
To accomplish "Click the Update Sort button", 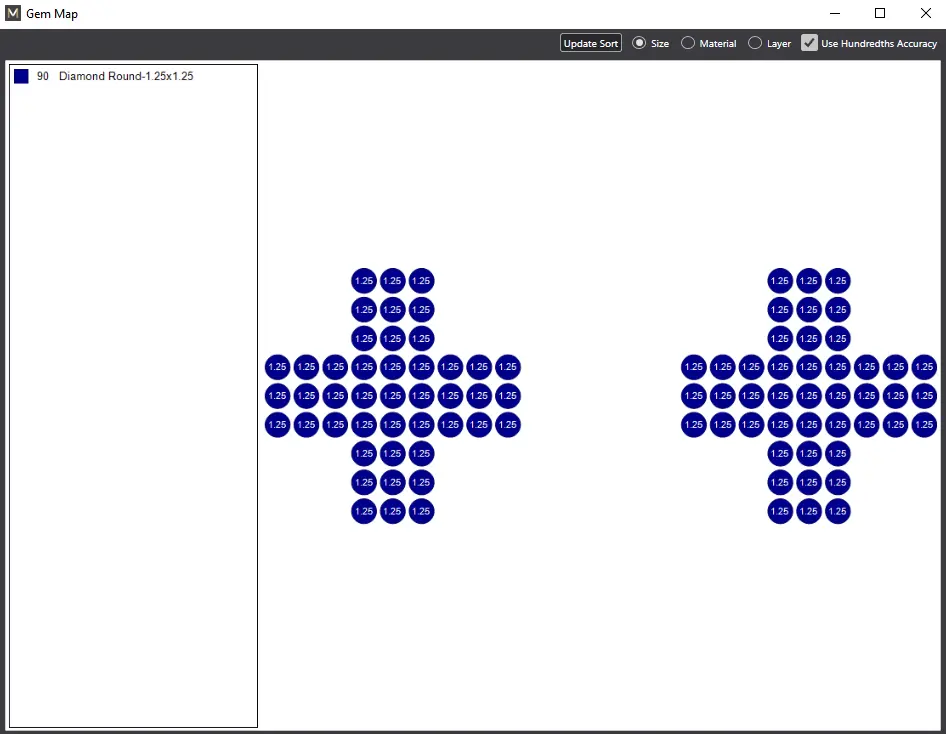I will [591, 43].
